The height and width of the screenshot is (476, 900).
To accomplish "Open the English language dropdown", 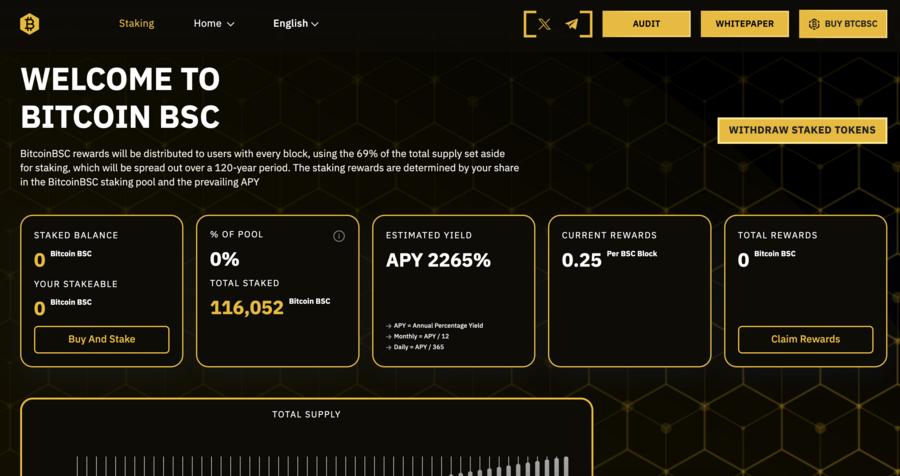I will tap(296, 24).
